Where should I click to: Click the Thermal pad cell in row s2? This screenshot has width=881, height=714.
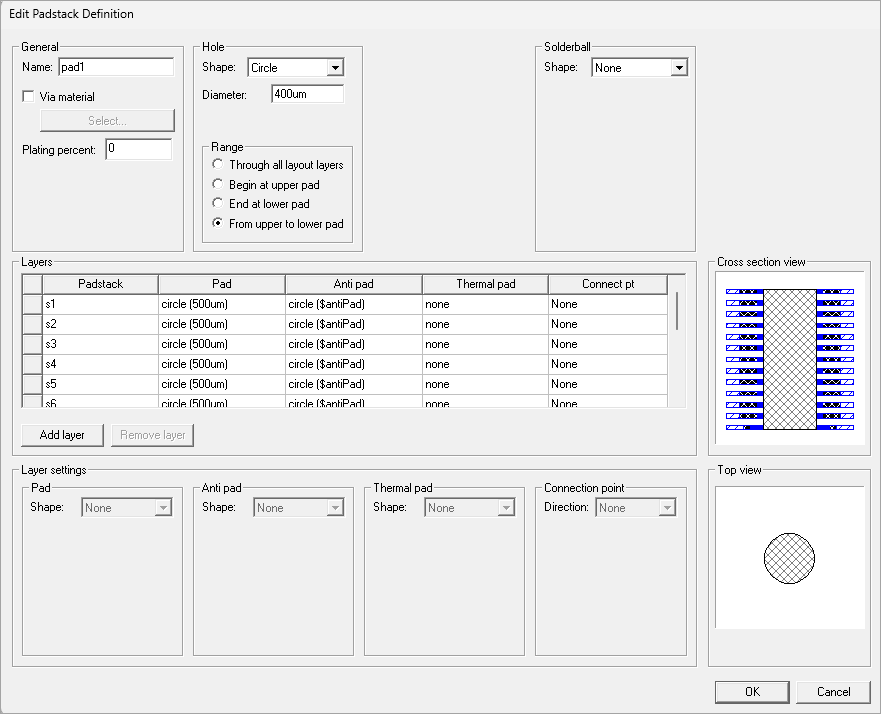485,324
